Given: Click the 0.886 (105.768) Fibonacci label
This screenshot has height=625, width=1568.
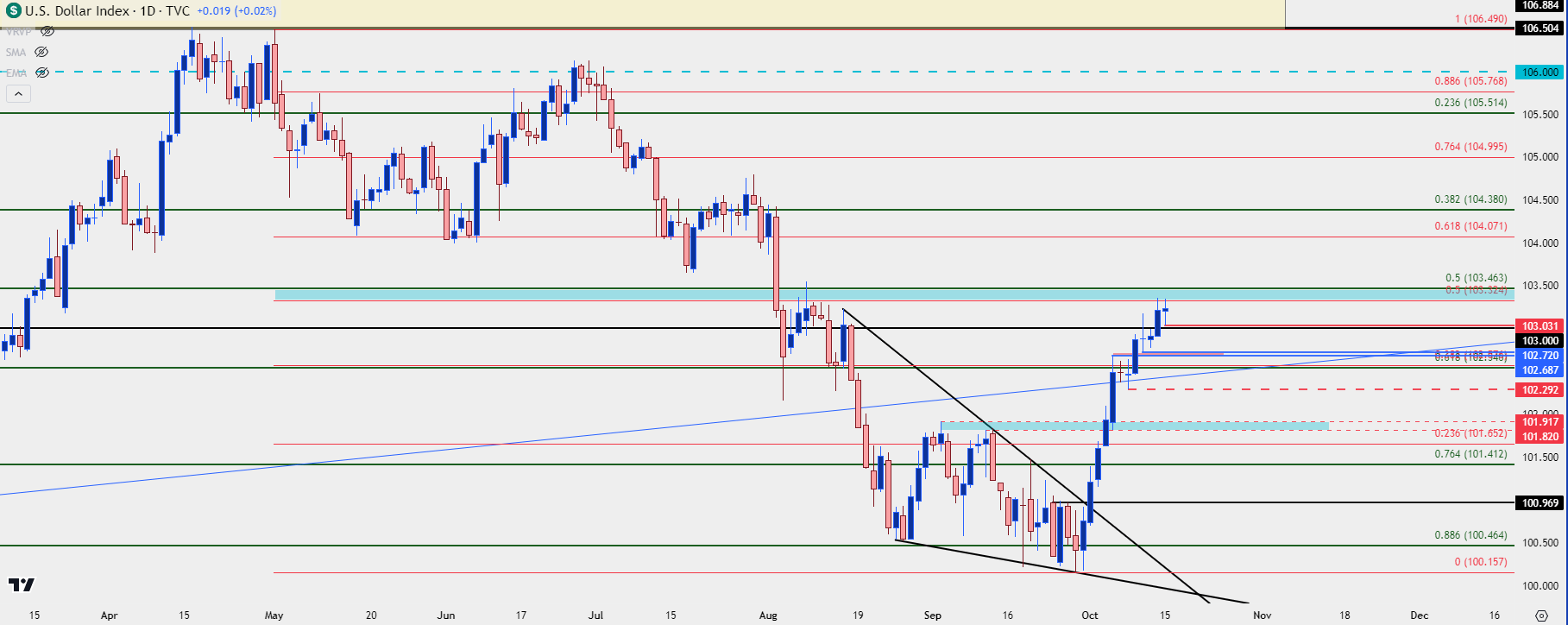Looking at the screenshot, I should click(1470, 80).
